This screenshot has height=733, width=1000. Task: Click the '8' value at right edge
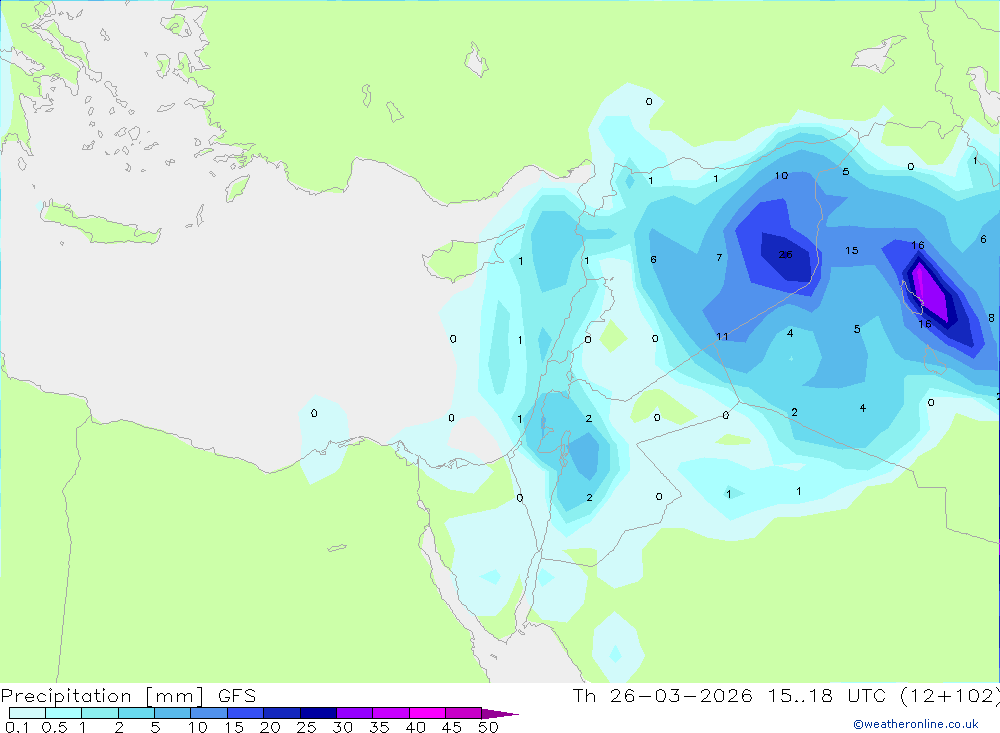click(x=991, y=318)
